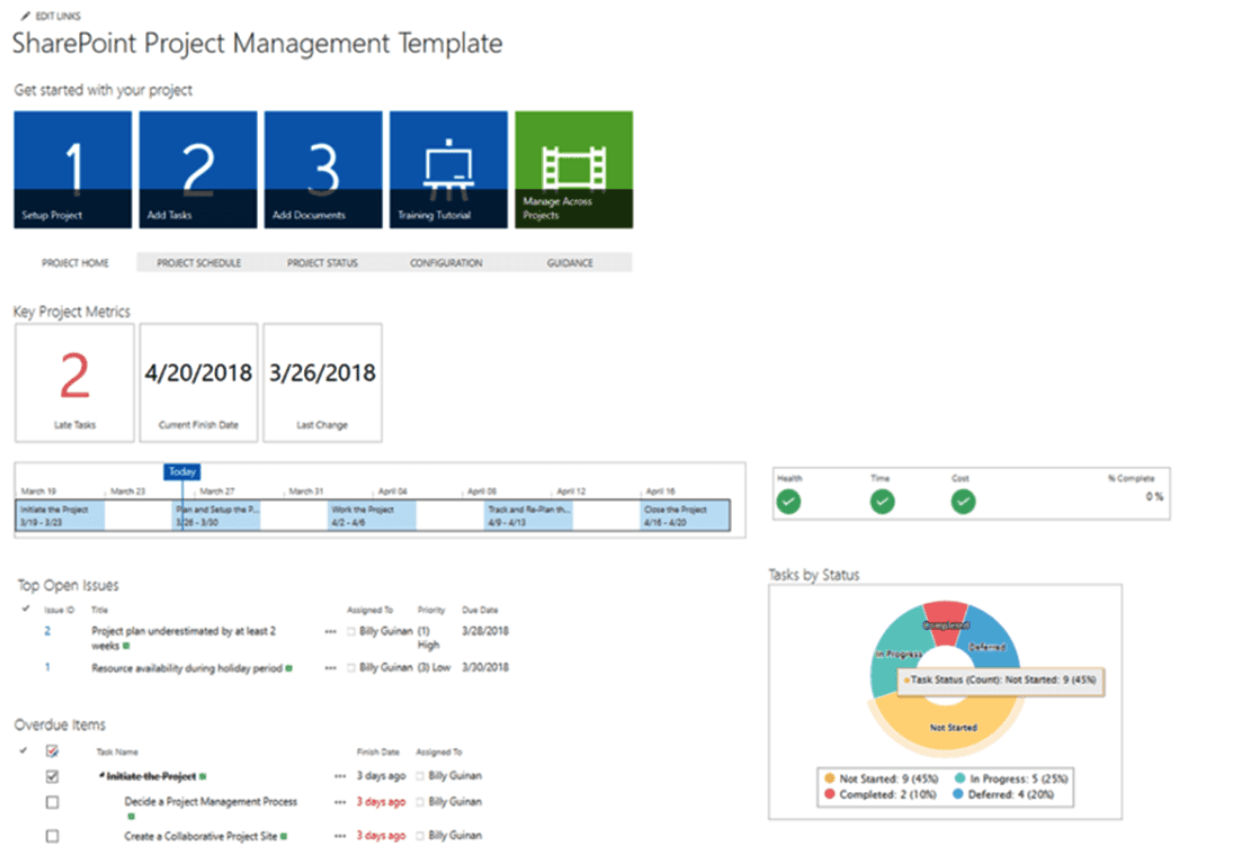Click the Late Tasks metric tile

tap(74, 382)
